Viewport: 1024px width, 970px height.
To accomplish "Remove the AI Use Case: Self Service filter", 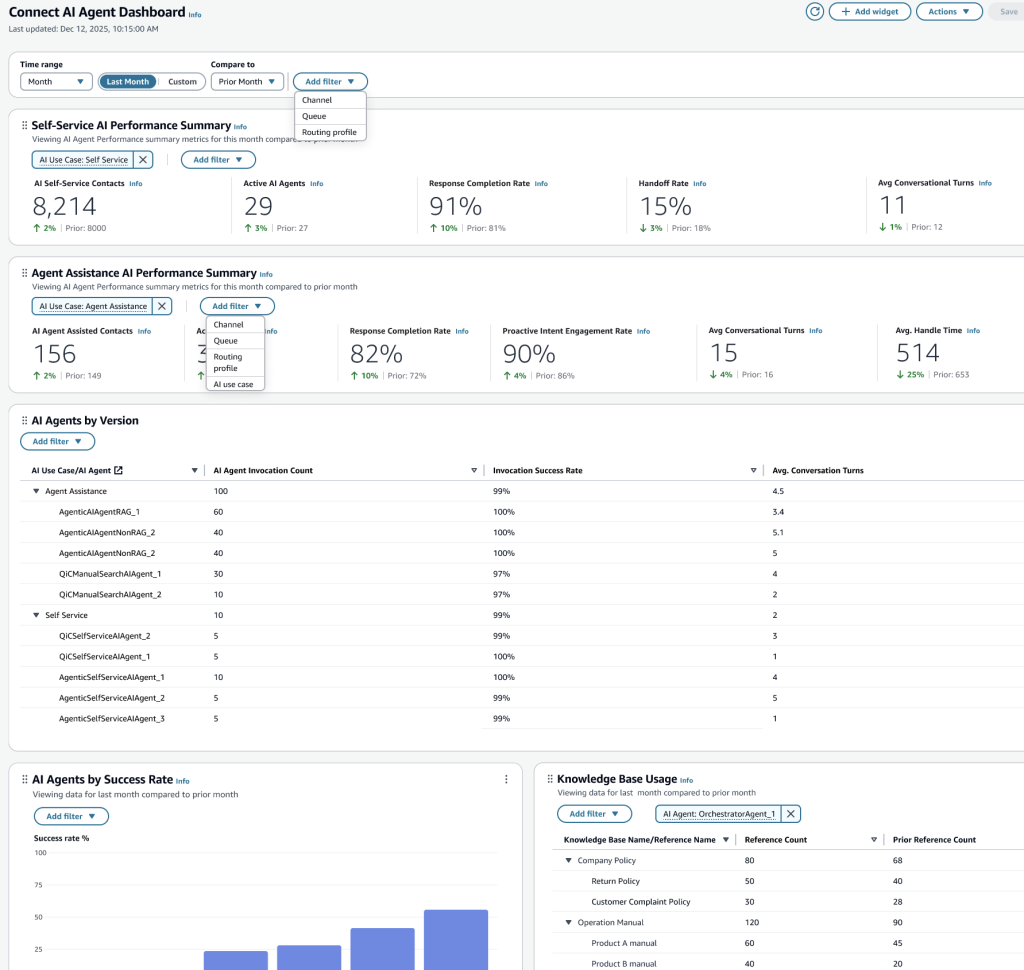I will coord(143,159).
